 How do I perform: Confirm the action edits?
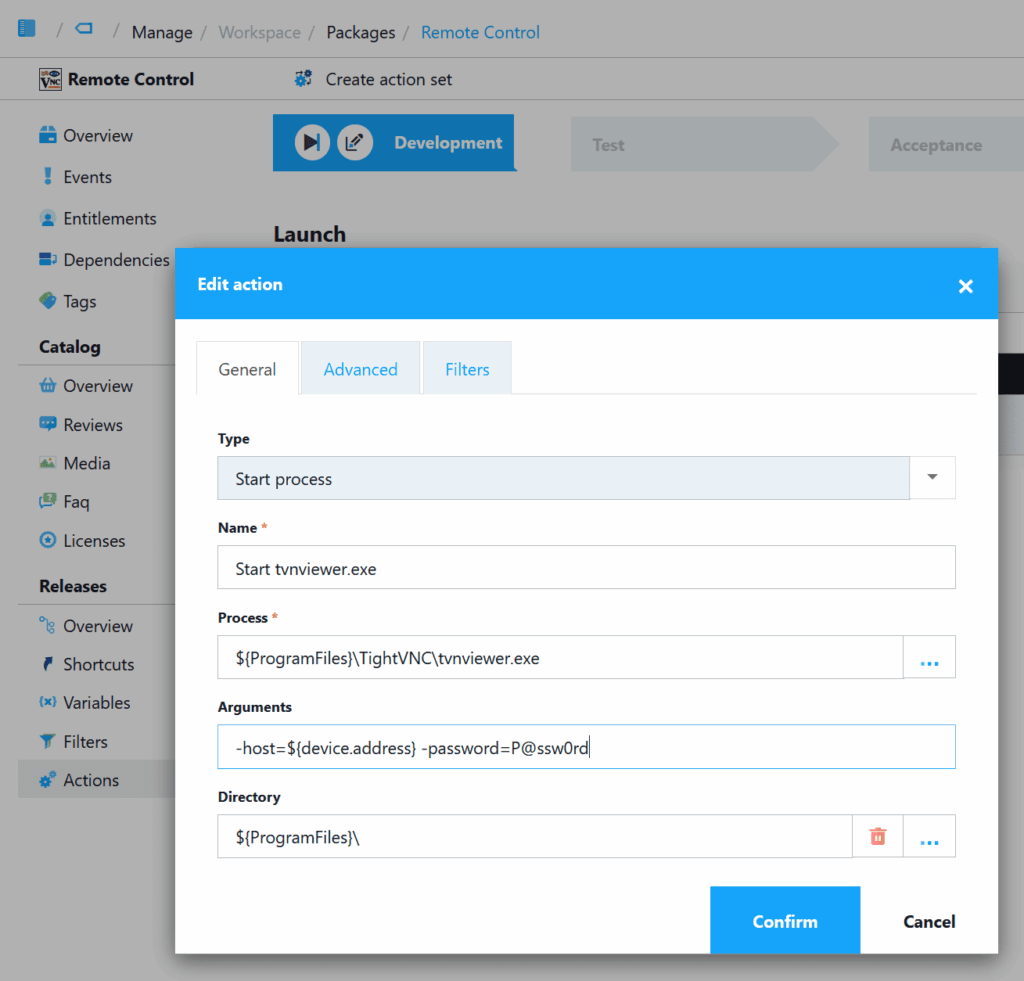784,921
